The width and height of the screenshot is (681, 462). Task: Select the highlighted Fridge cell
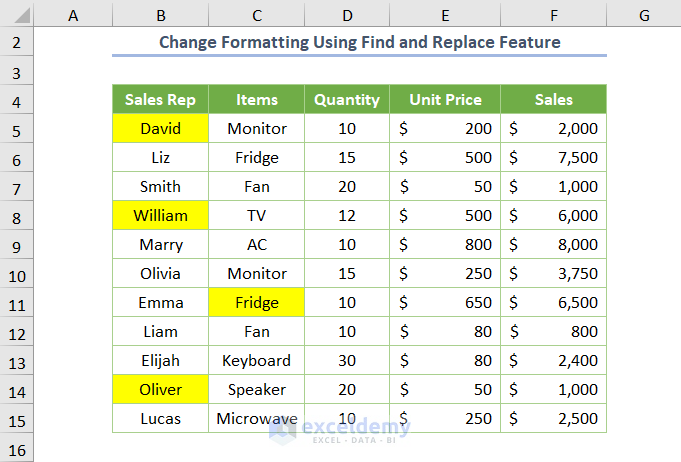pos(257,303)
